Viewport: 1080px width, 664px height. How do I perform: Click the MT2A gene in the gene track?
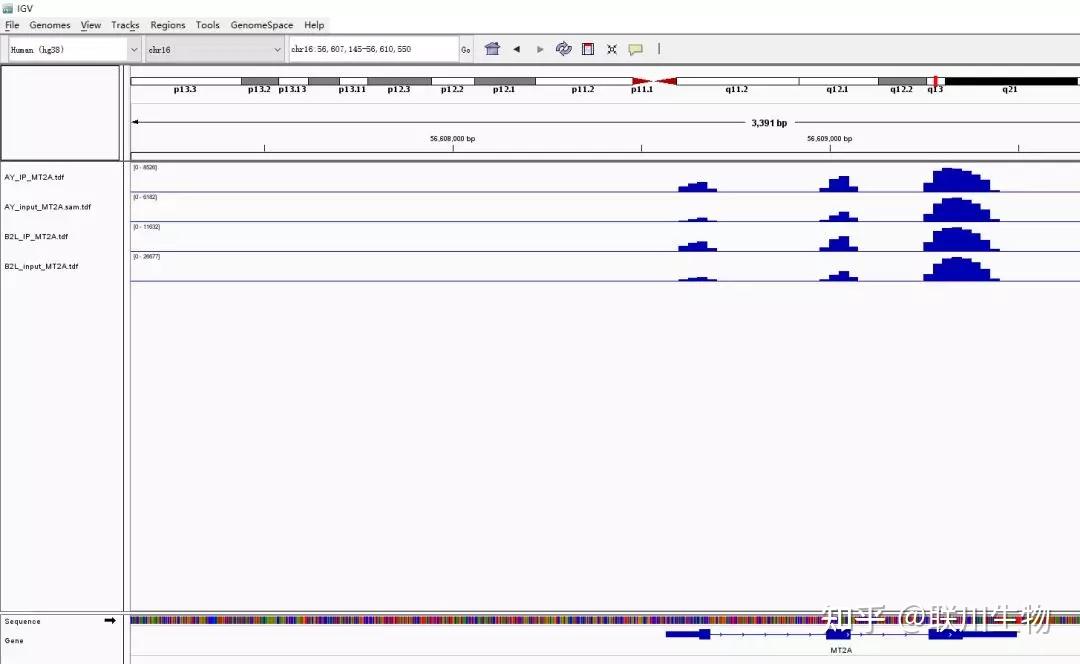[x=840, y=633]
